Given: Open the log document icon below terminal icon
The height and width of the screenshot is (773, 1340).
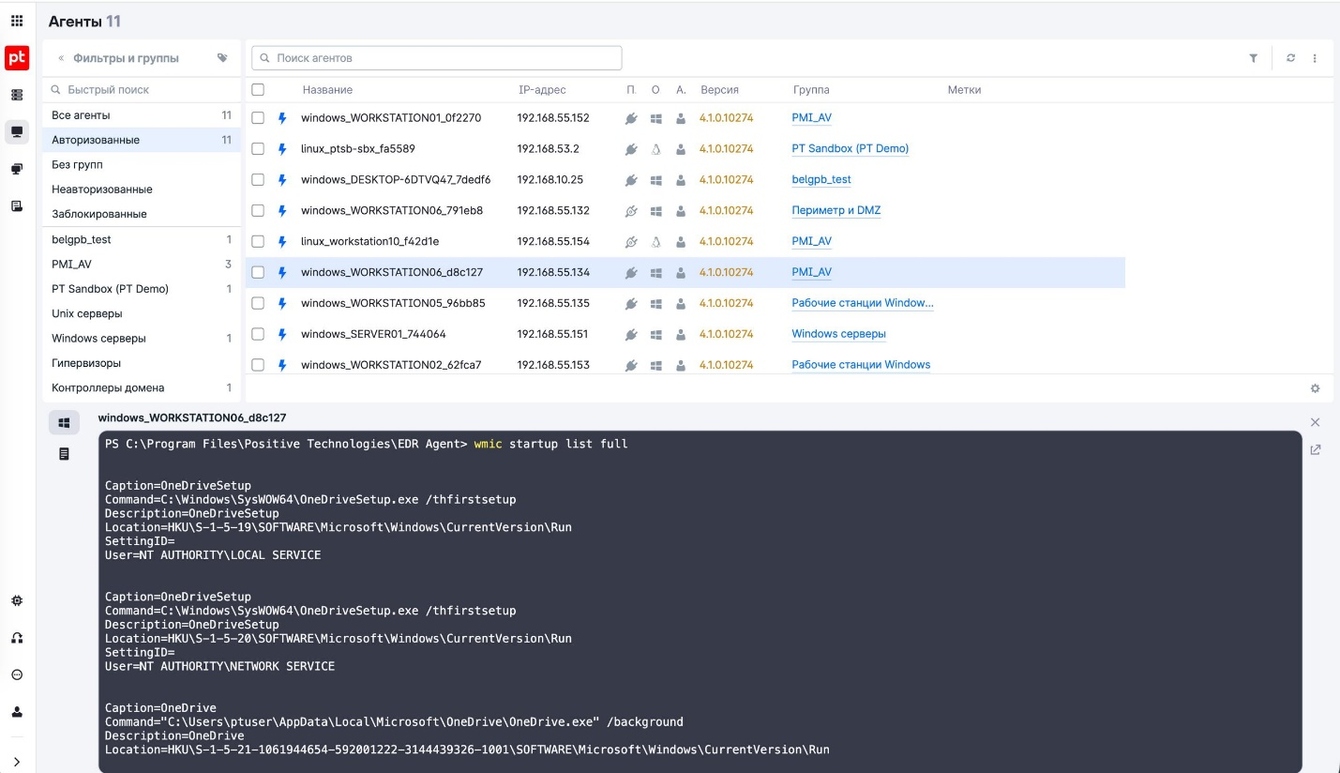Looking at the screenshot, I should point(64,454).
